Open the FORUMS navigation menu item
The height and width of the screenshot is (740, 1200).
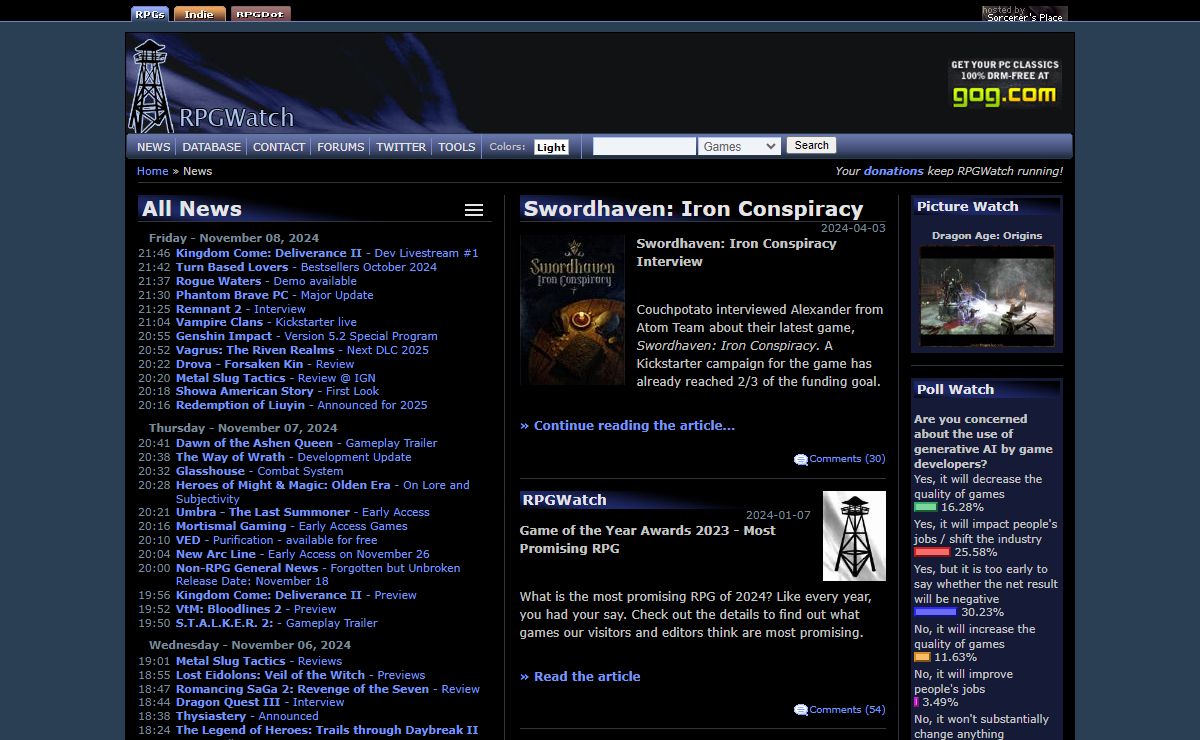[x=341, y=147]
